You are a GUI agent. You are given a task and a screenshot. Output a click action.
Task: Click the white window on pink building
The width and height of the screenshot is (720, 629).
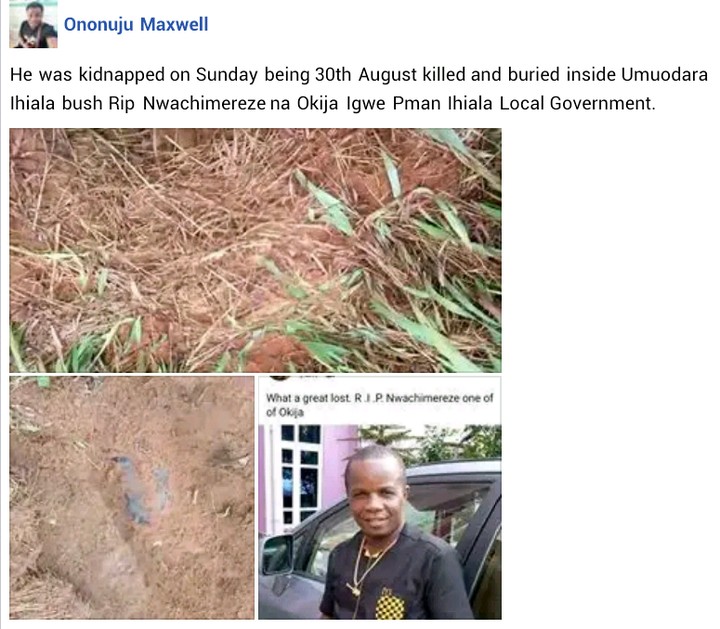[299, 473]
